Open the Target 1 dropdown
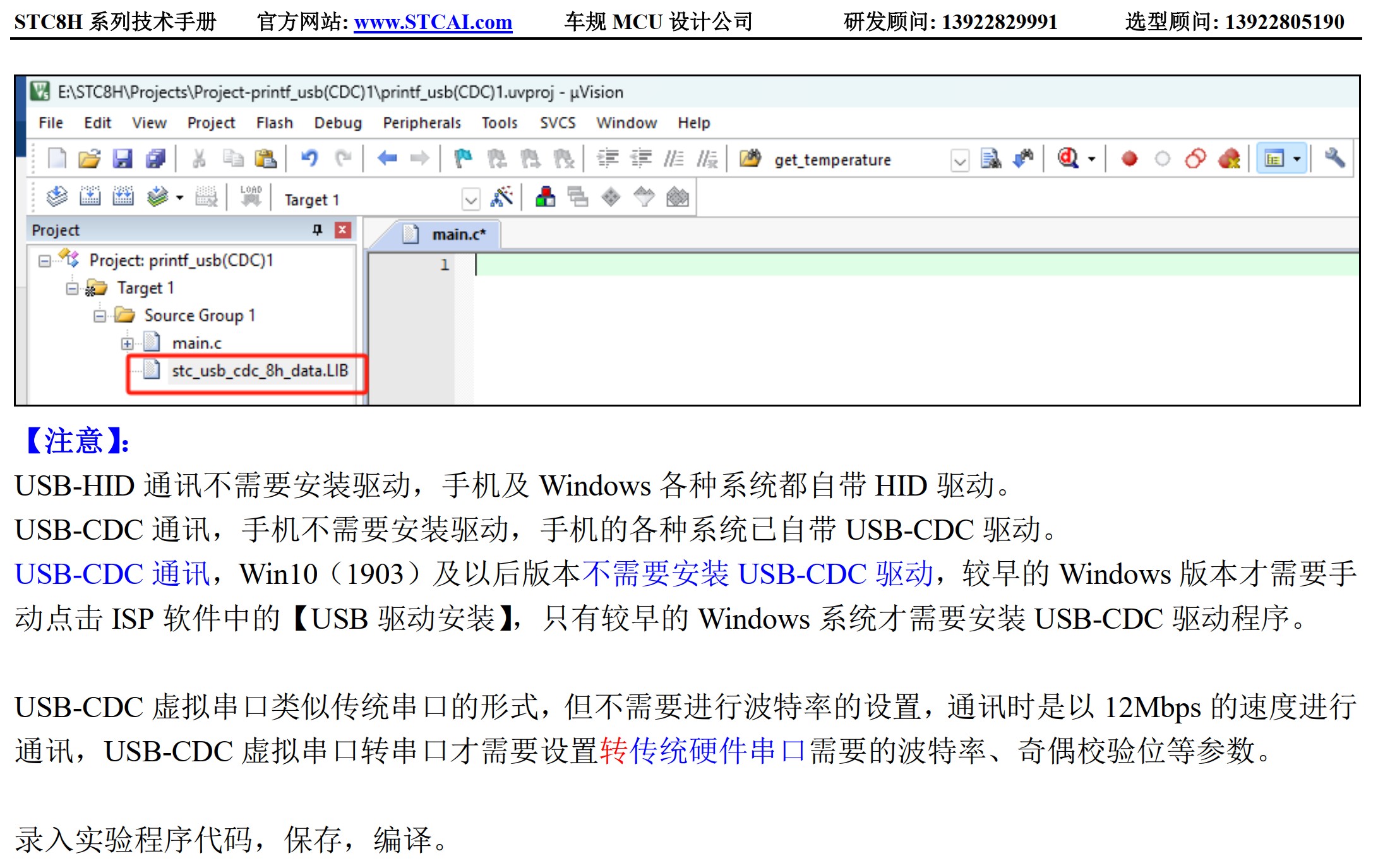Viewport: 1378px width, 868px height. 470,200
